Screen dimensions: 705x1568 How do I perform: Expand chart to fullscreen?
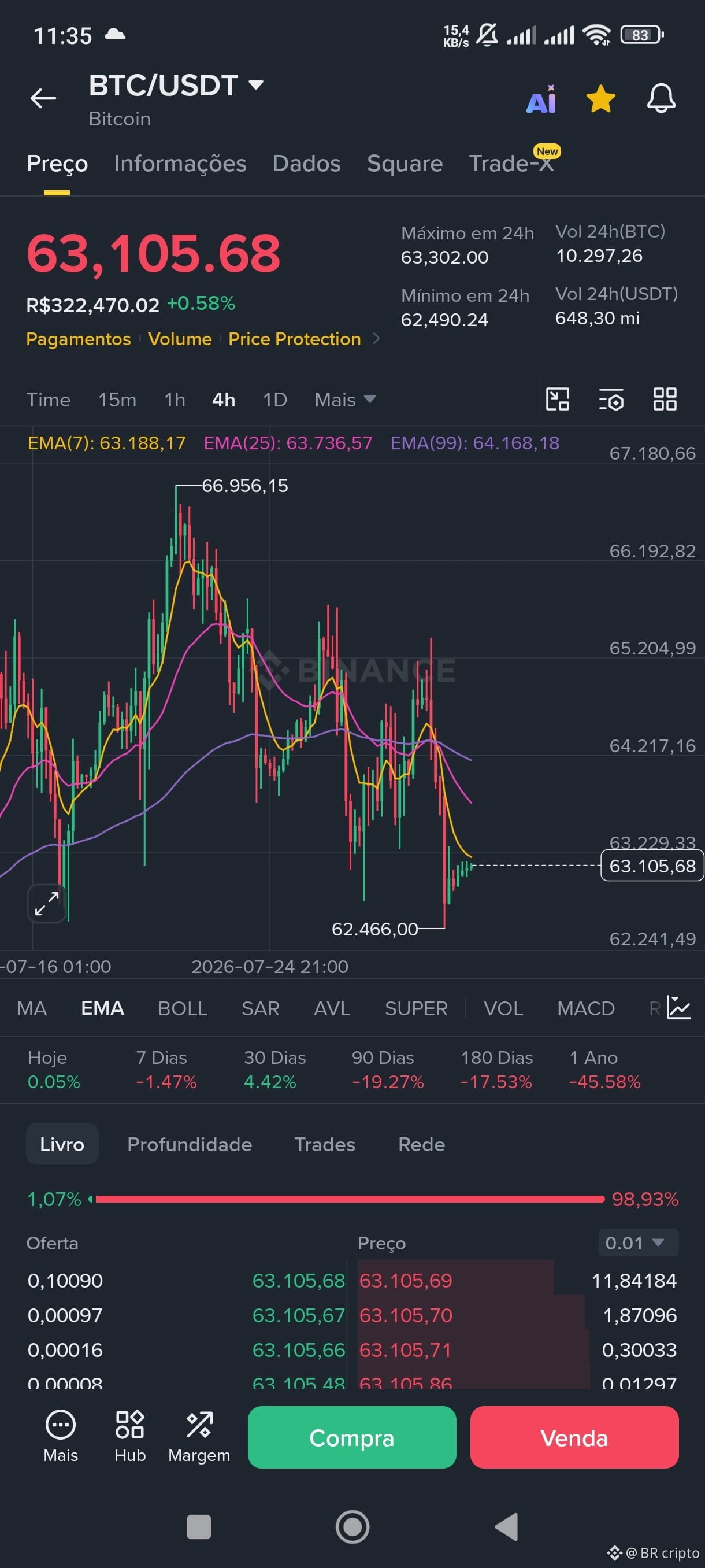47,903
